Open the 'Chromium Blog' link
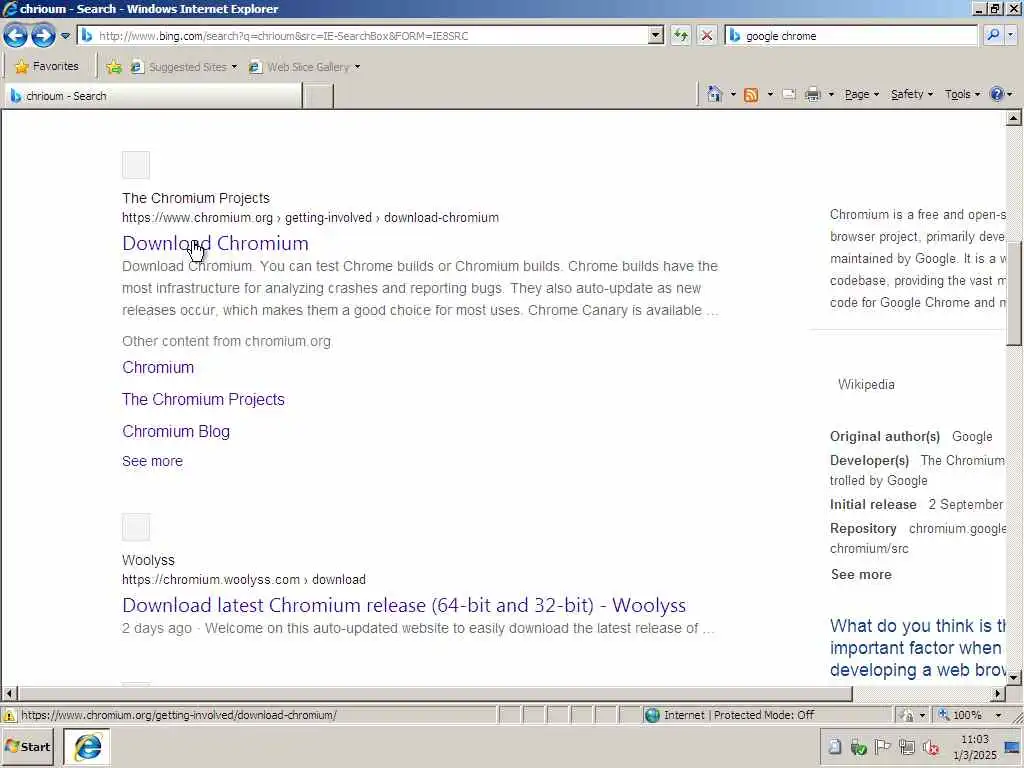Screen dimensions: 1024x768 click(x=176, y=431)
